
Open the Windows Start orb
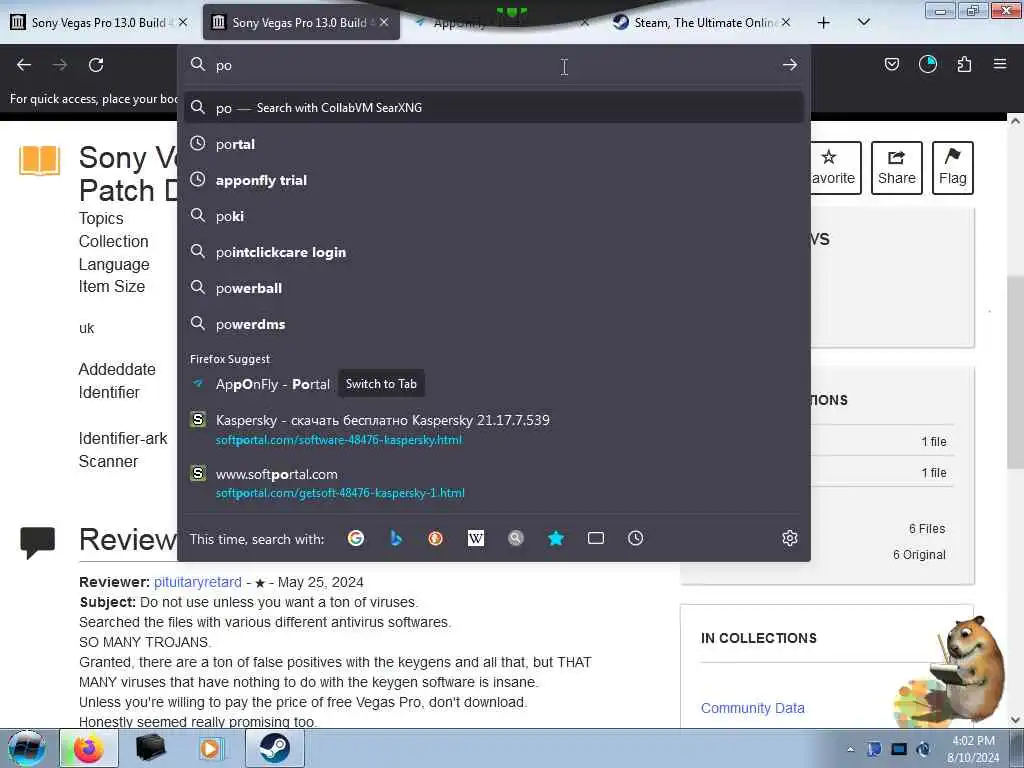[26, 748]
